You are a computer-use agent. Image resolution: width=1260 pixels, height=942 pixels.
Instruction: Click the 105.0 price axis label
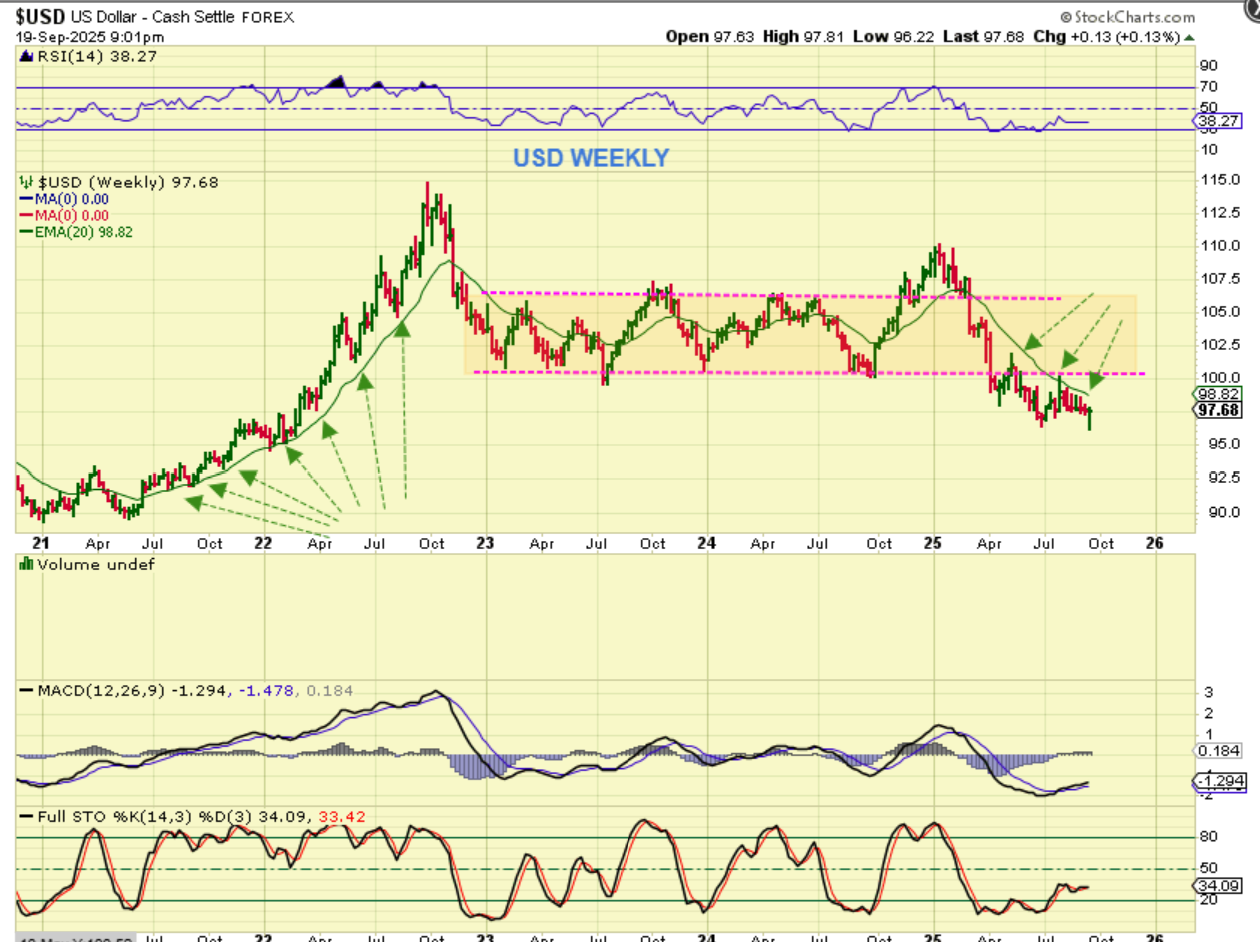point(1222,311)
